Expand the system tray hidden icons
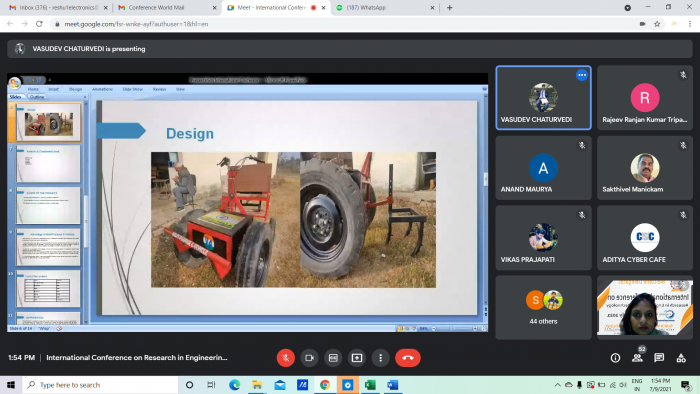The height and width of the screenshot is (394, 700). [558, 385]
